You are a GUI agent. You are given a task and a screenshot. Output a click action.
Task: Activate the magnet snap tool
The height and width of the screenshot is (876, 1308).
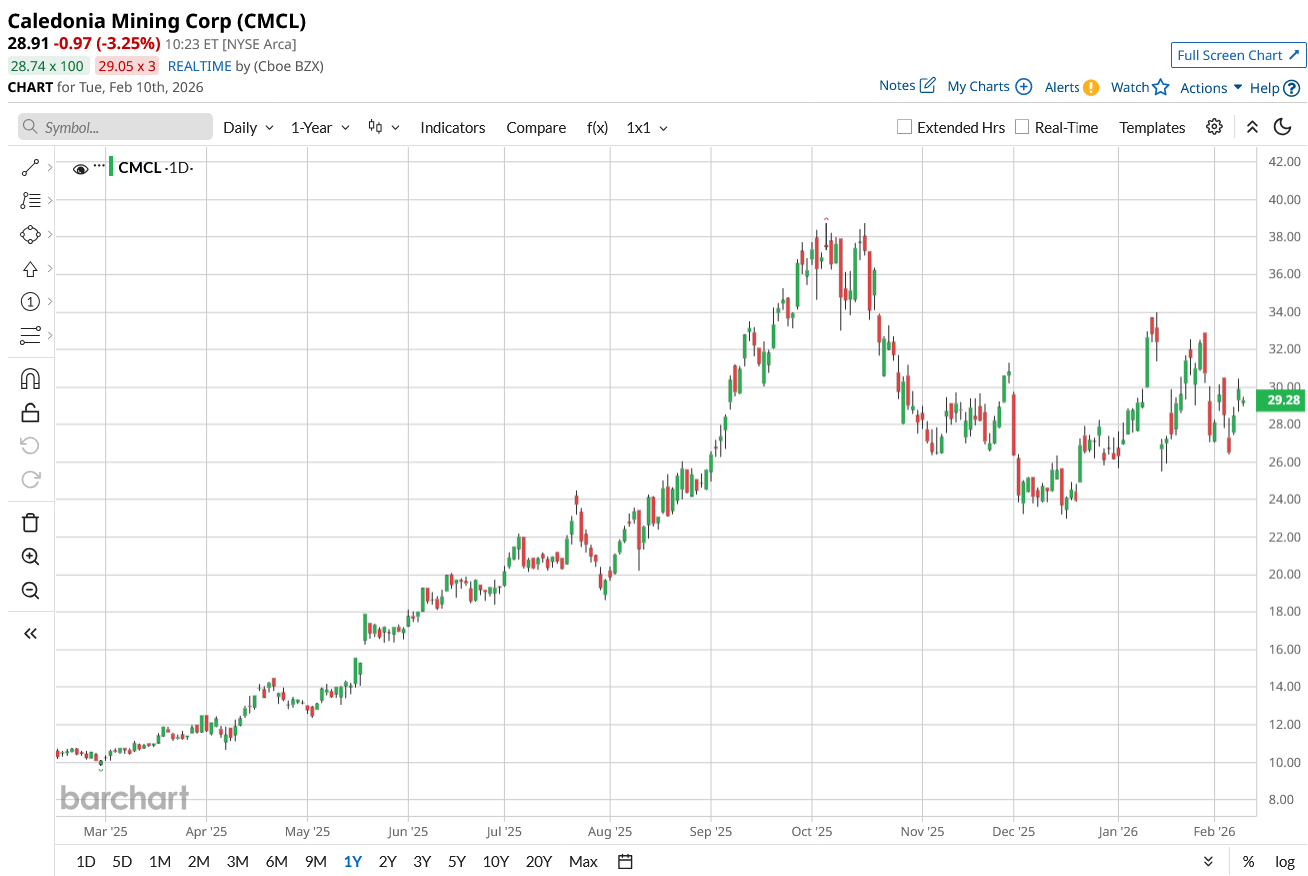30,379
